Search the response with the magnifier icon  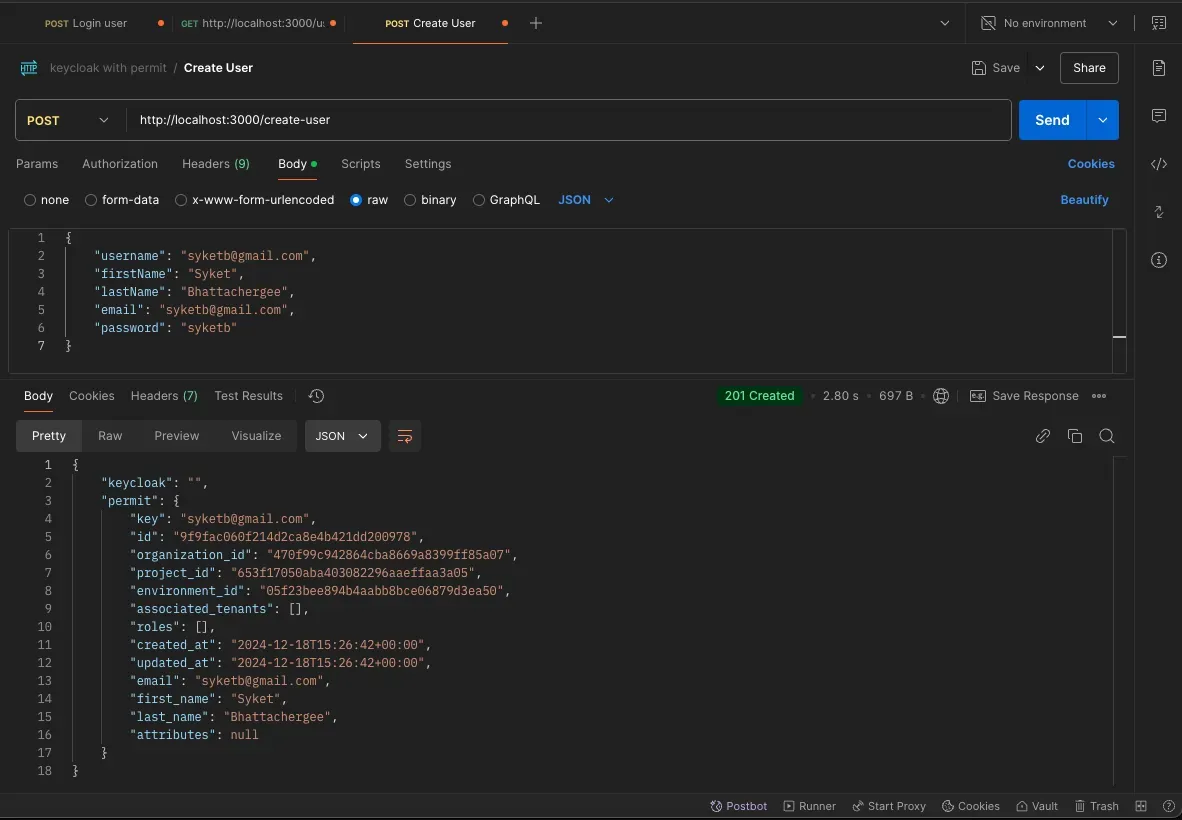pyautogui.click(x=1107, y=436)
